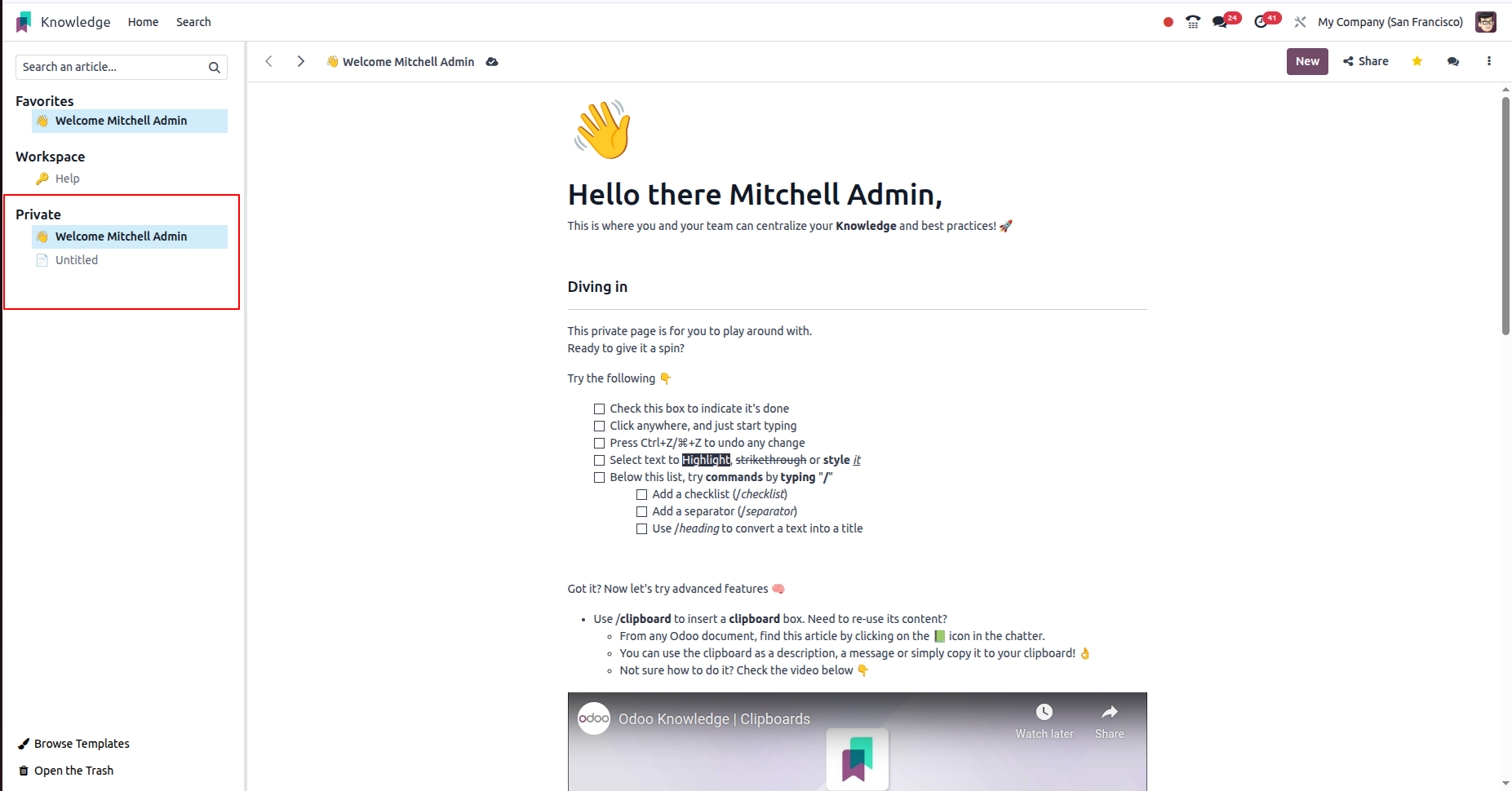Click the 'Odoo Knowledge | Clipboards' video title
Screen dimensions: 1512x791
[x=714, y=719]
